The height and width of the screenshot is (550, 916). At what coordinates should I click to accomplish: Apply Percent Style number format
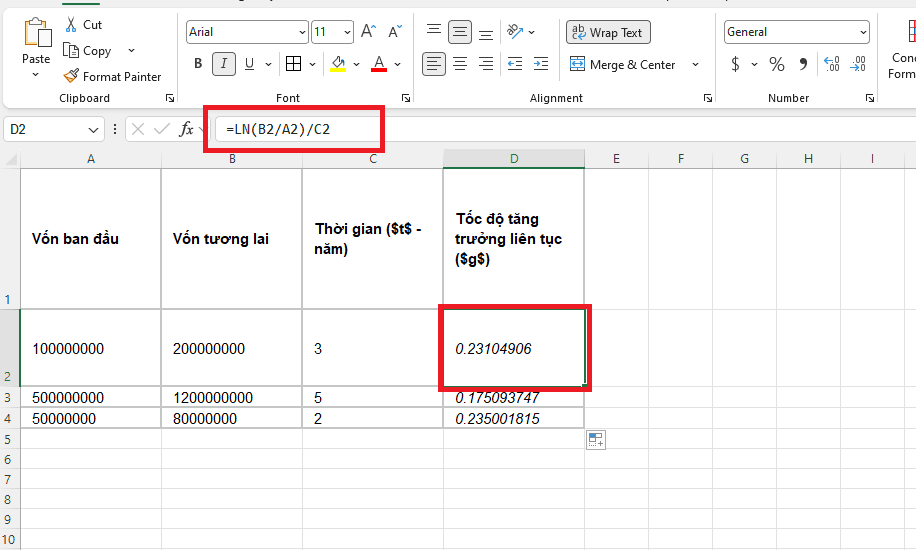click(x=776, y=64)
